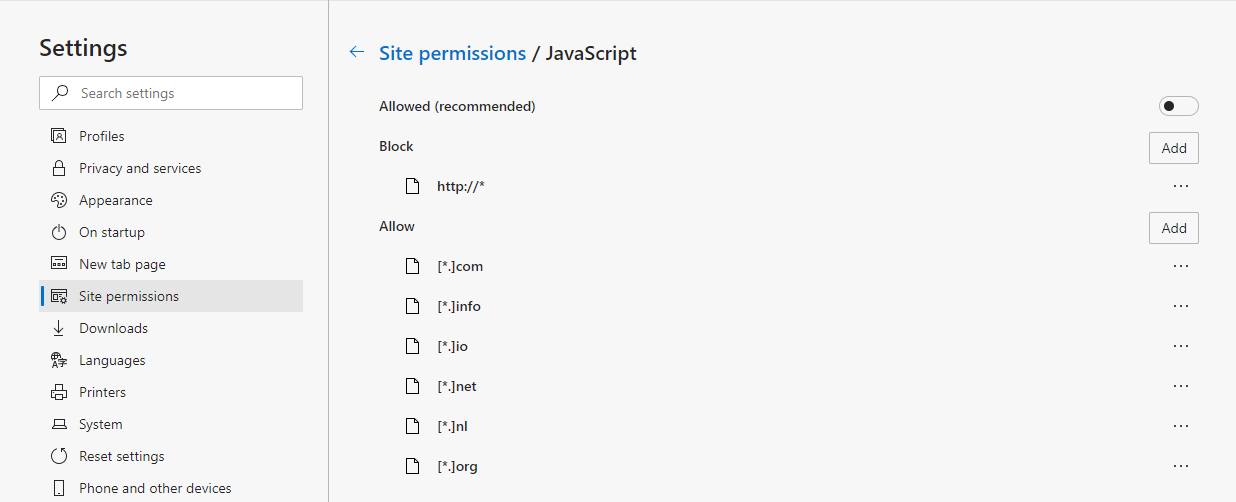Click the Downloads arrow icon
1236x502 pixels.
(x=59, y=328)
